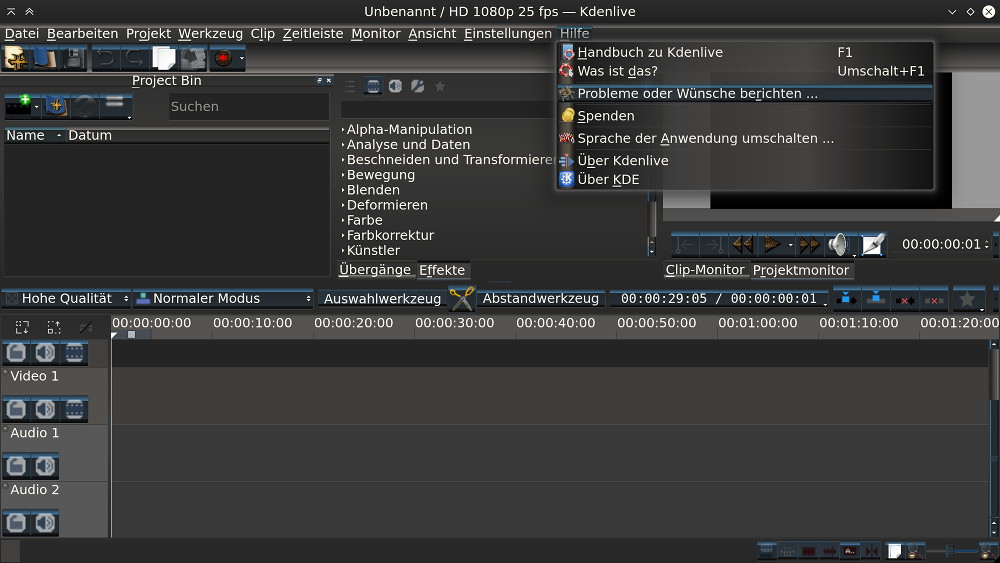The width and height of the screenshot is (1000, 563).
Task: Expand the Farbkorrektur effects category
Action: click(x=343, y=235)
